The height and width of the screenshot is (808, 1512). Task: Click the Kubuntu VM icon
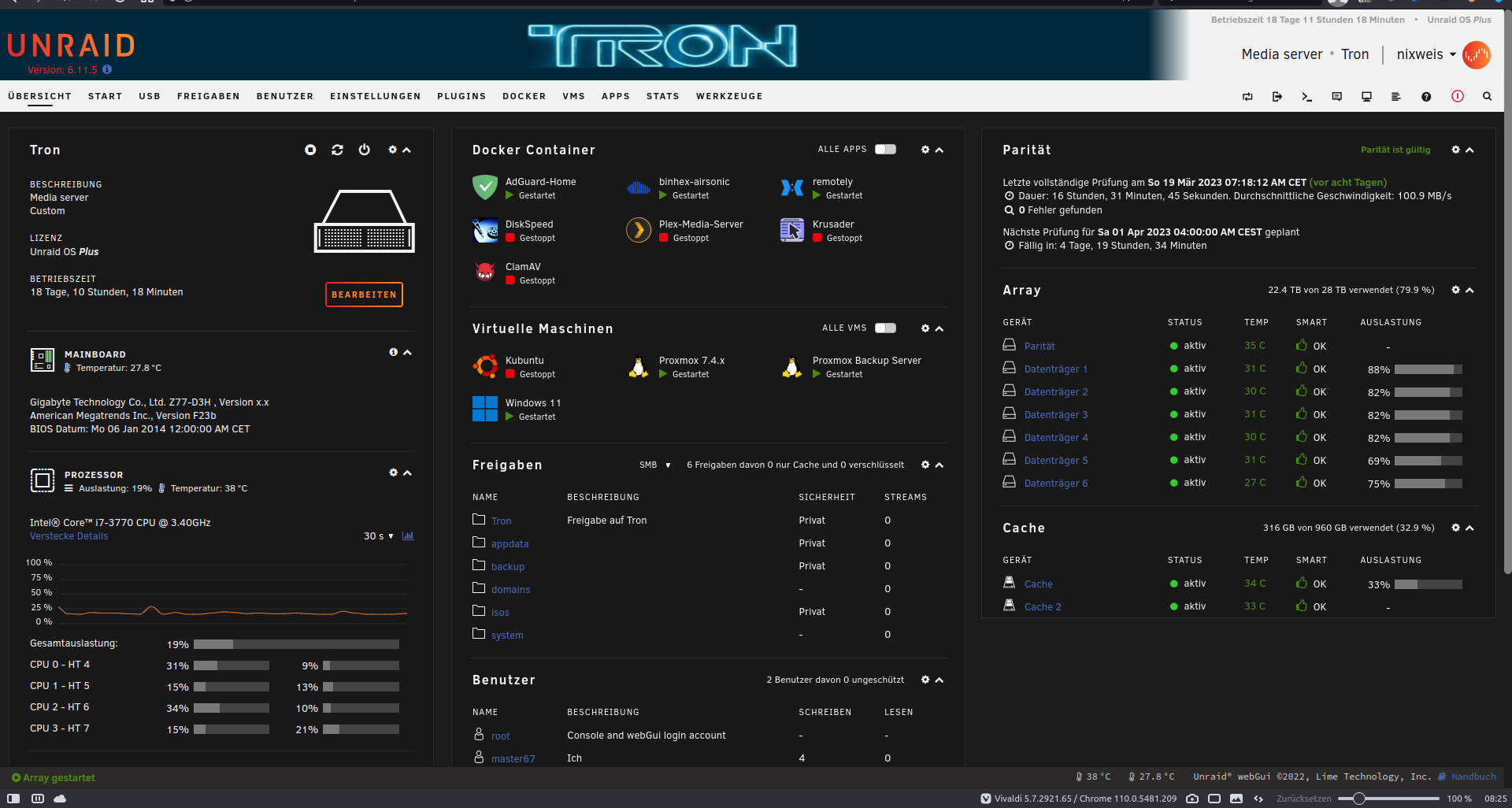pos(485,366)
